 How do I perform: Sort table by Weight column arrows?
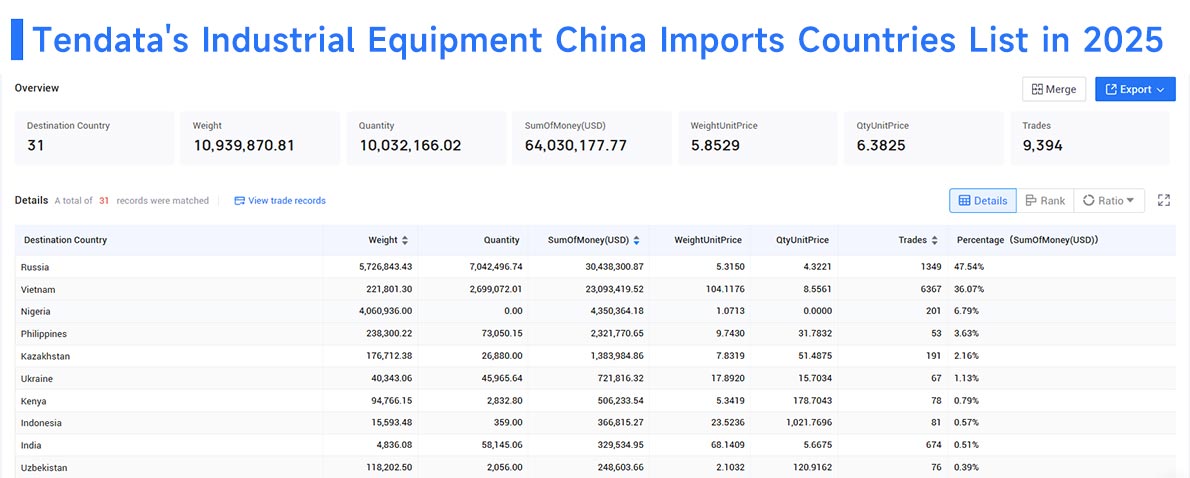405,240
